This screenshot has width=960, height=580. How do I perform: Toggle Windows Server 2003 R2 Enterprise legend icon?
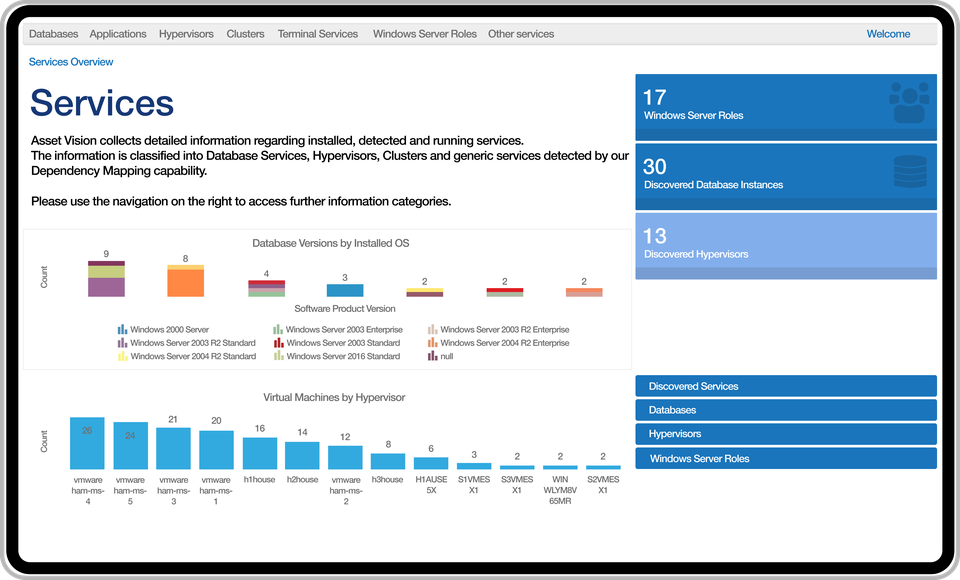432,330
